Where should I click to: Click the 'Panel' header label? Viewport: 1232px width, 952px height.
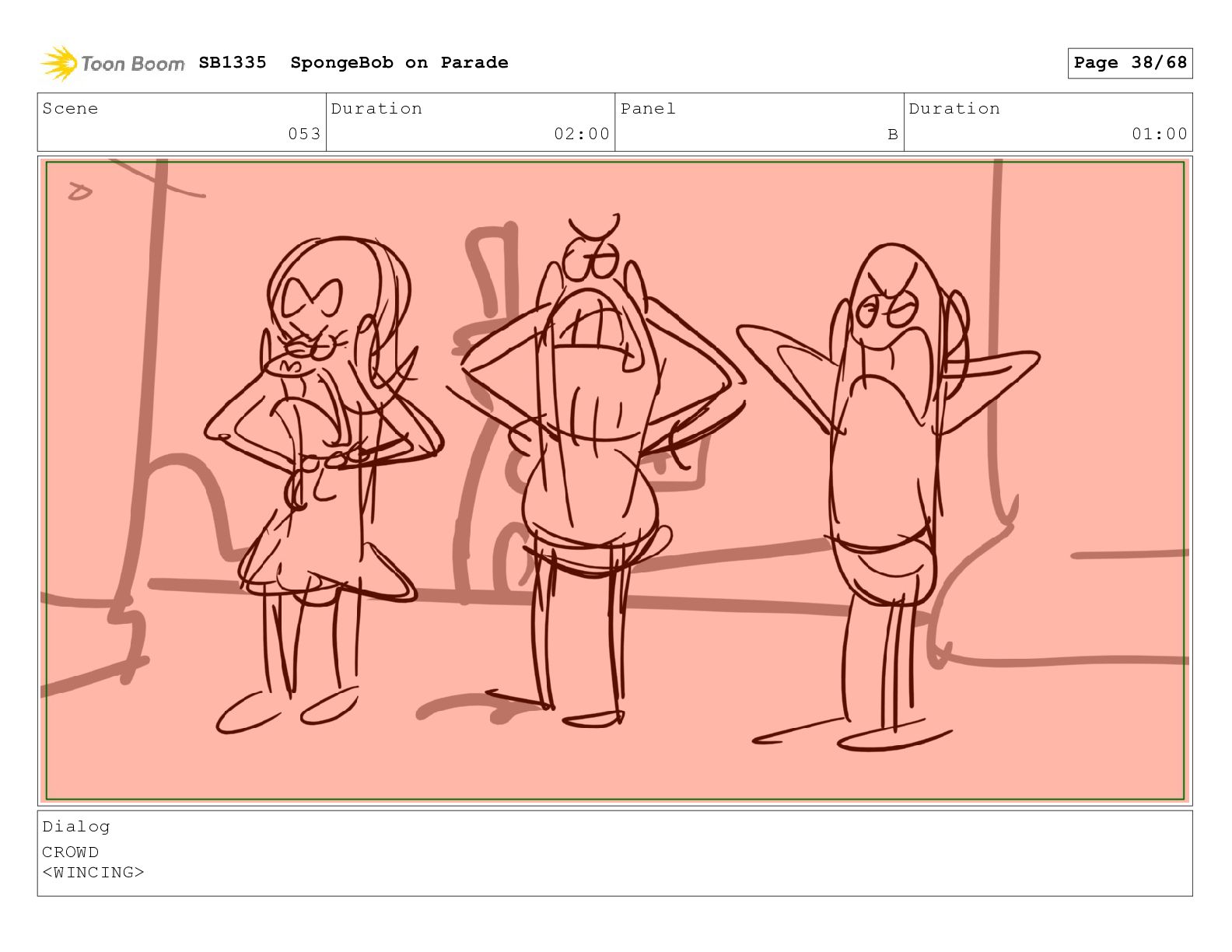(x=648, y=108)
